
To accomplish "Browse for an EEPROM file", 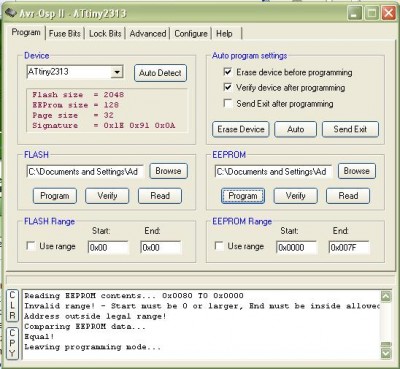I will (357, 171).
